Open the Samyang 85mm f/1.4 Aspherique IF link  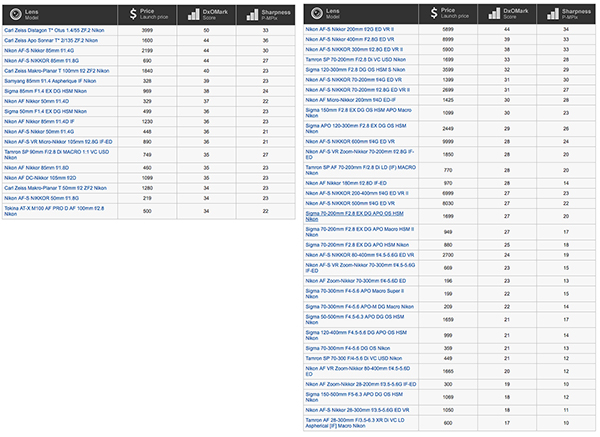[x=50, y=81]
